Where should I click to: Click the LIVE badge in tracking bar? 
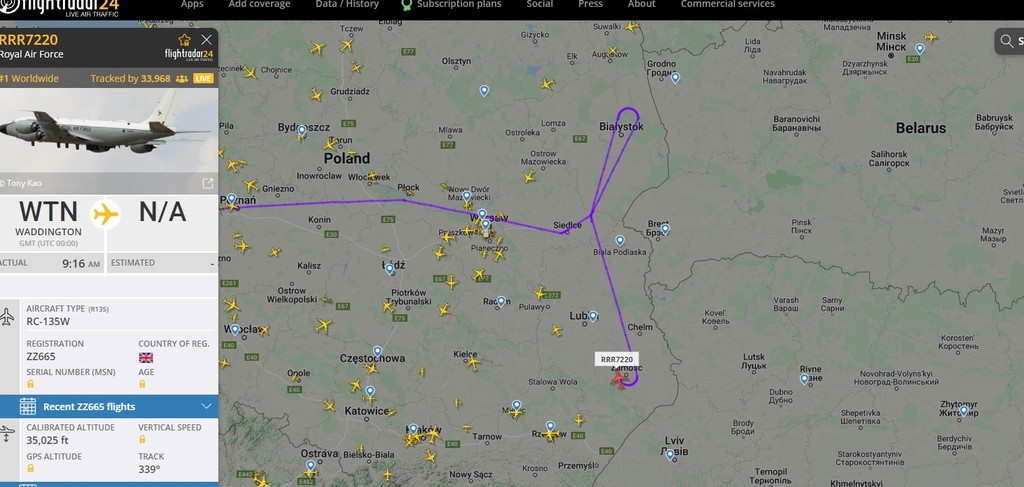point(203,78)
